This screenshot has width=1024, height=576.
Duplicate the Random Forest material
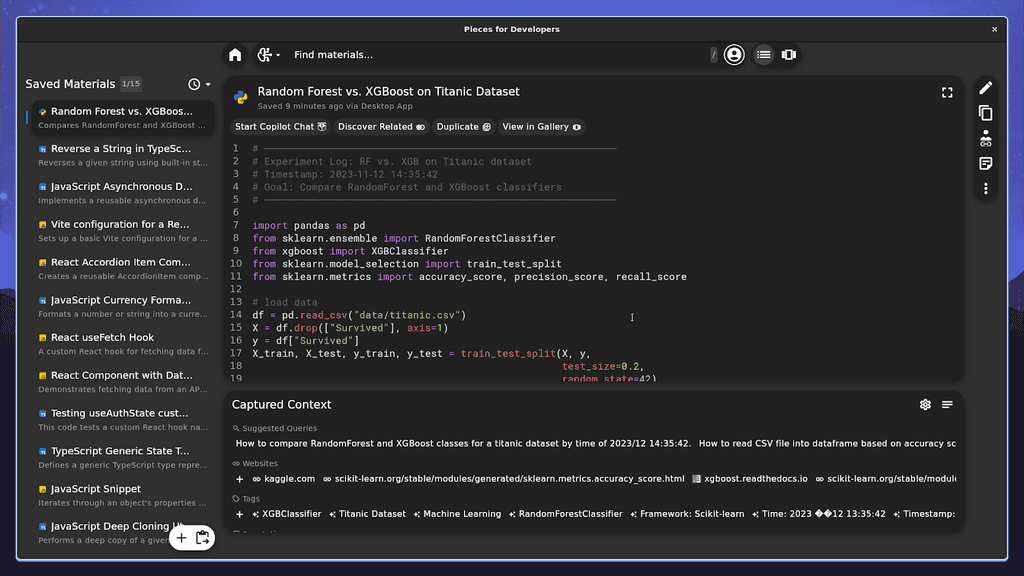(463, 127)
